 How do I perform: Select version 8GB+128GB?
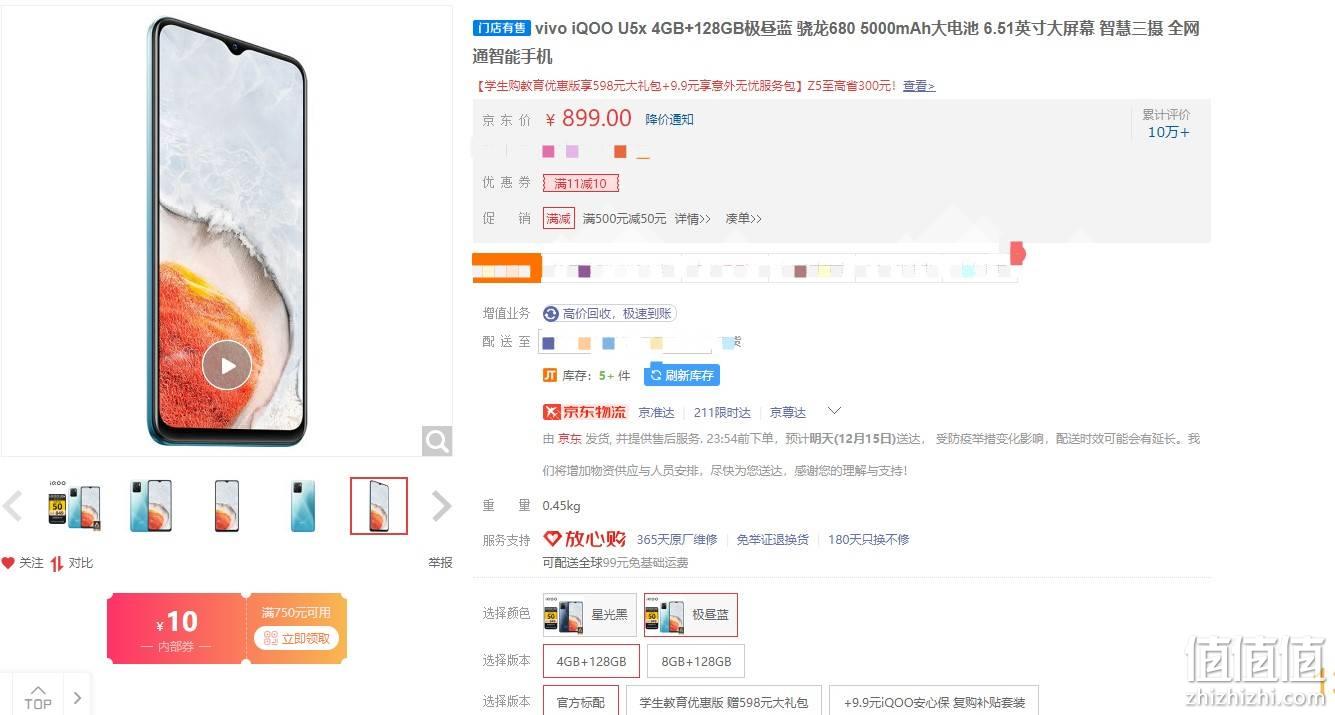(696, 661)
